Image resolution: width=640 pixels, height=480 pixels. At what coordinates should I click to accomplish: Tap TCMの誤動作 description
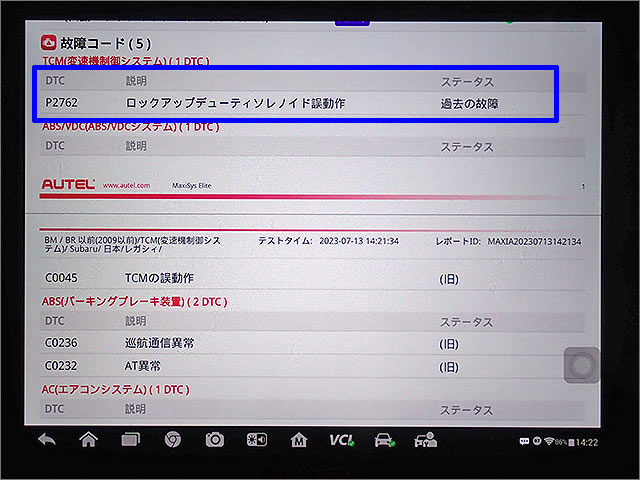coord(159,278)
